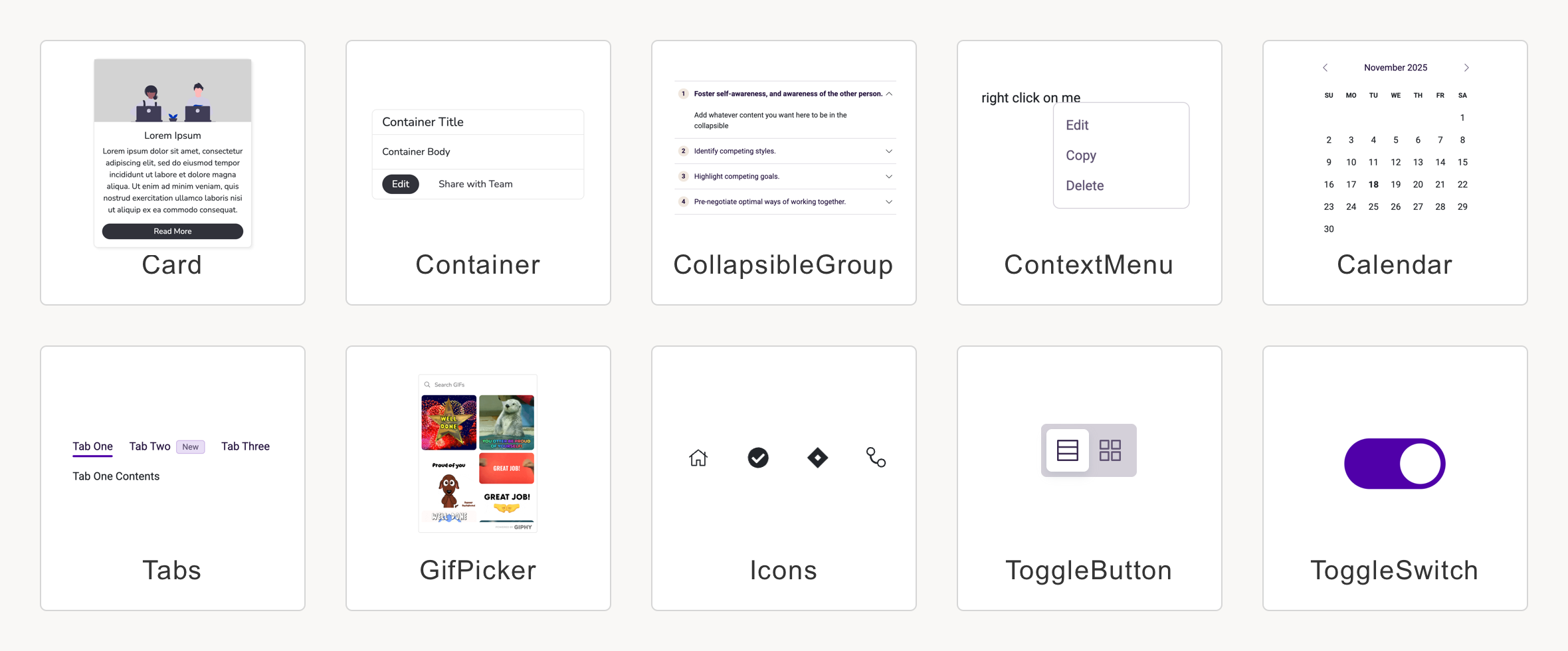Select the grid view toggle button
The height and width of the screenshot is (651, 1568).
pos(1110,450)
